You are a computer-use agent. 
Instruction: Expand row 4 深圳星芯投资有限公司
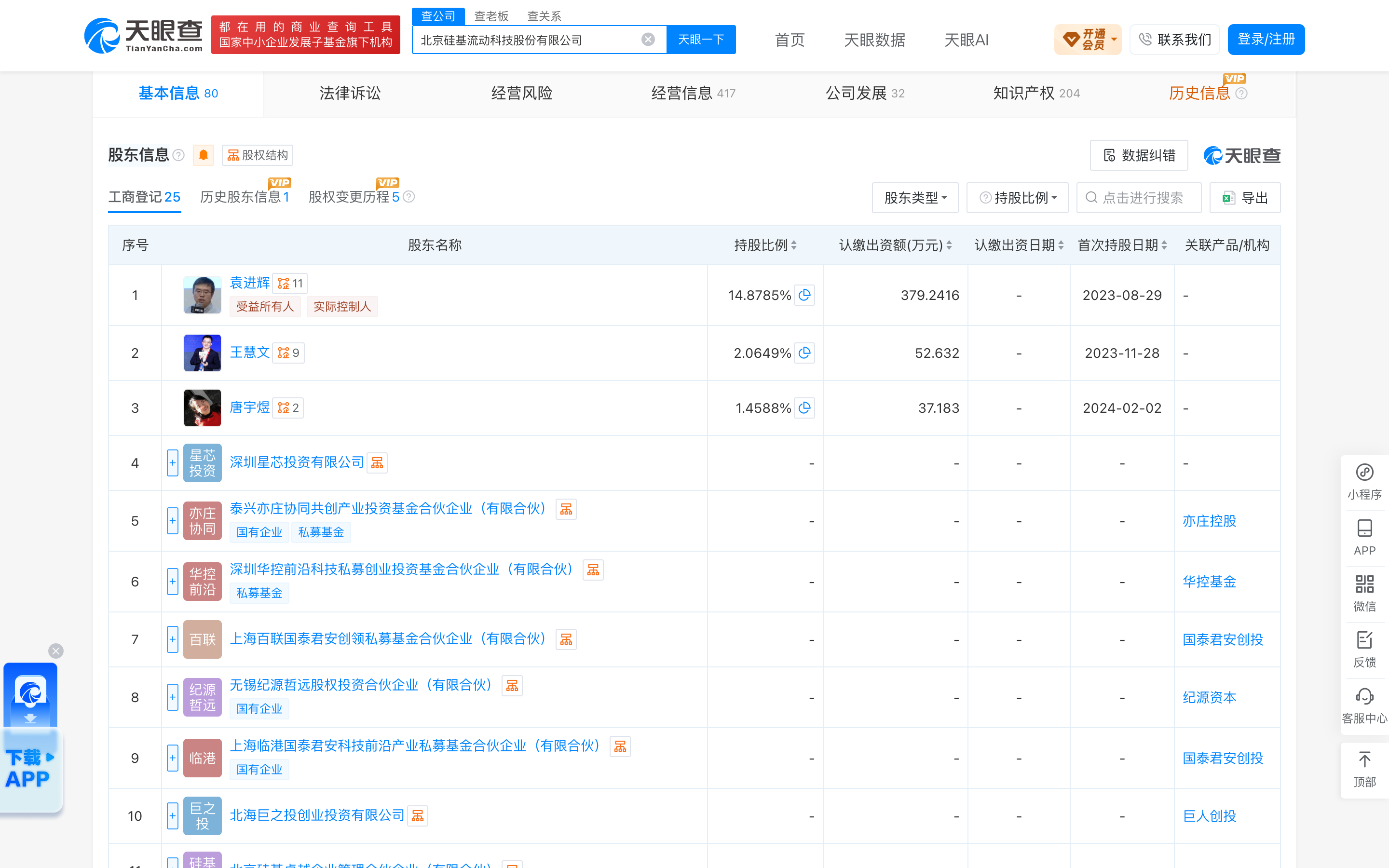click(x=173, y=463)
